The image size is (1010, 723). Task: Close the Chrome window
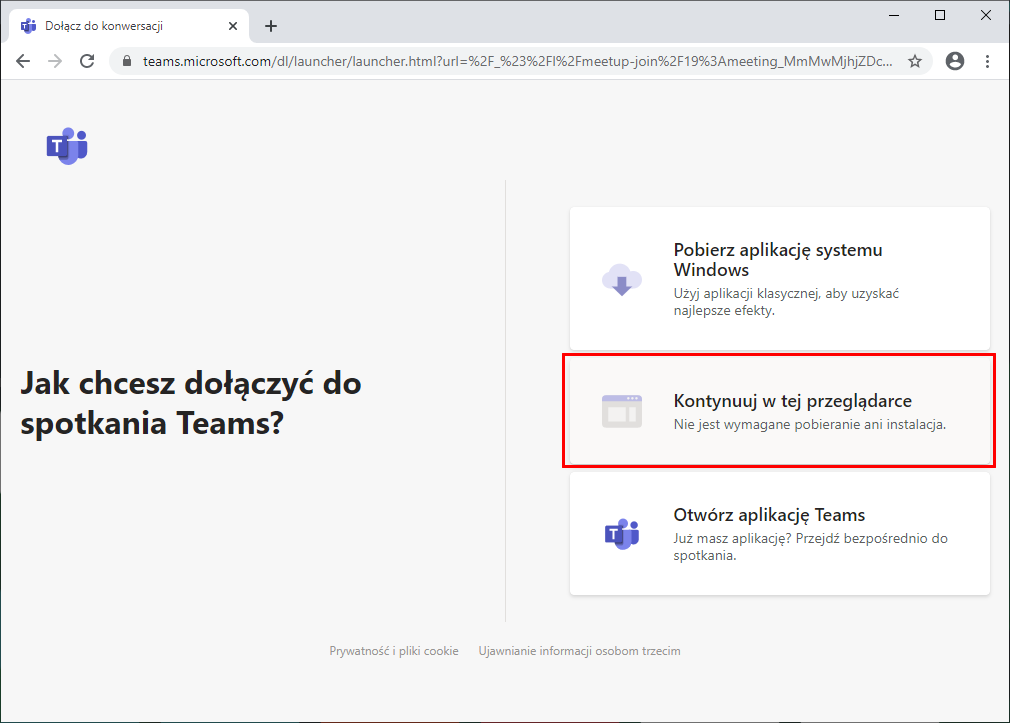pos(986,15)
